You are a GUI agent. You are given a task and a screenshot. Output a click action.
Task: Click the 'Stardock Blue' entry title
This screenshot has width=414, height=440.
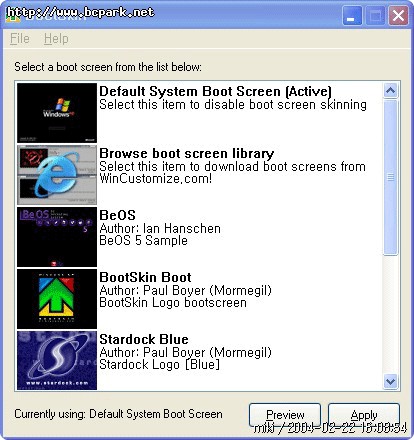[x=144, y=339]
